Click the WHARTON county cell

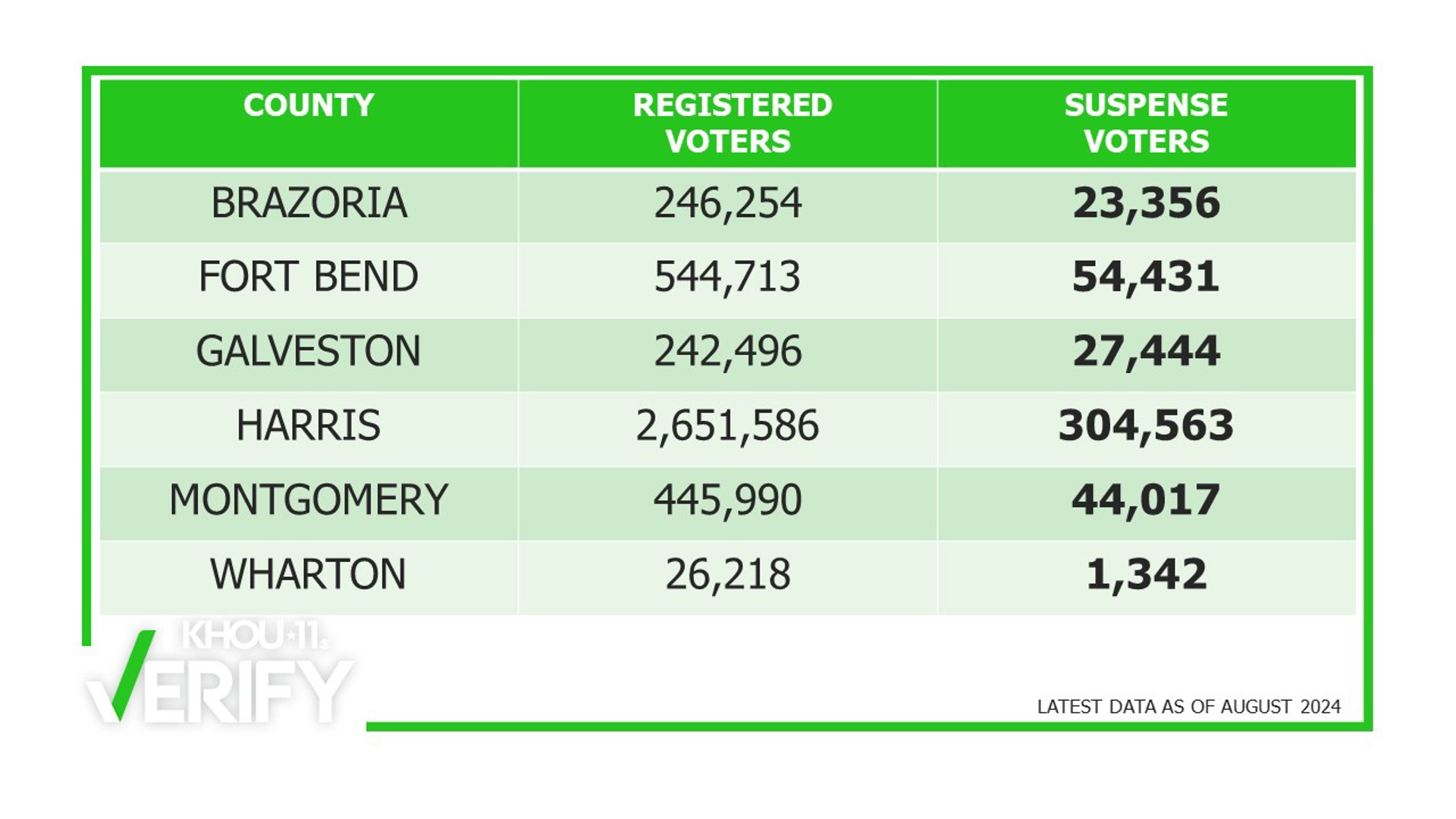pyautogui.click(x=309, y=574)
